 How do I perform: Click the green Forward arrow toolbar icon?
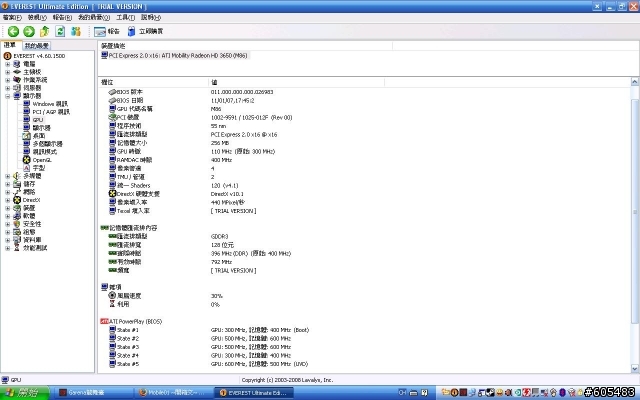pyautogui.click(x=29, y=31)
